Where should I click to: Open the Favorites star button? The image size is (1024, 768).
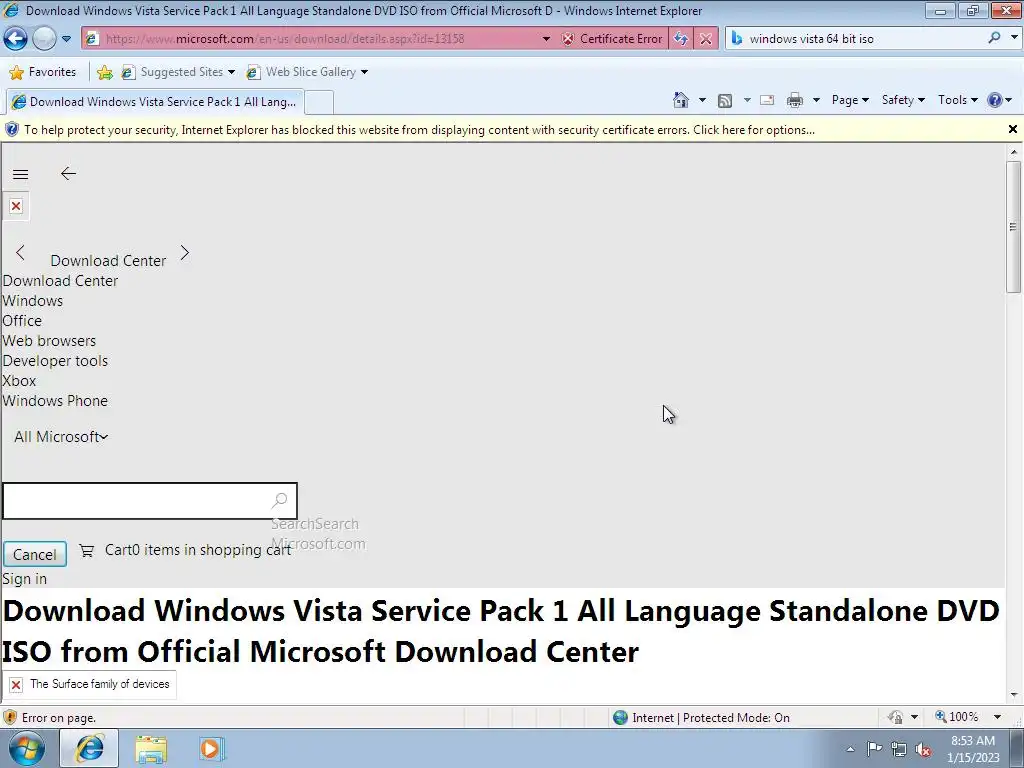[43, 72]
